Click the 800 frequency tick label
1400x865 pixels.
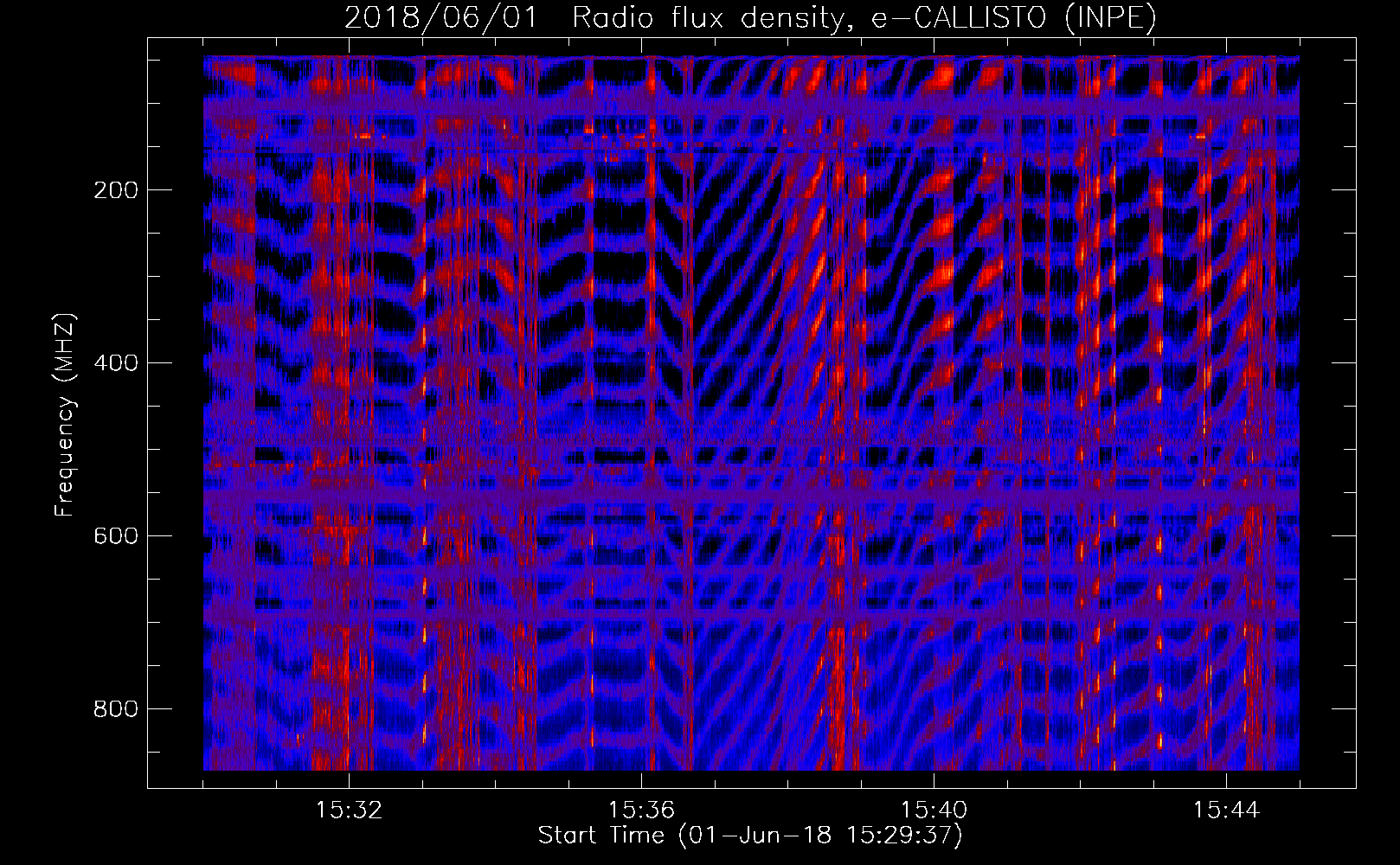click(115, 709)
